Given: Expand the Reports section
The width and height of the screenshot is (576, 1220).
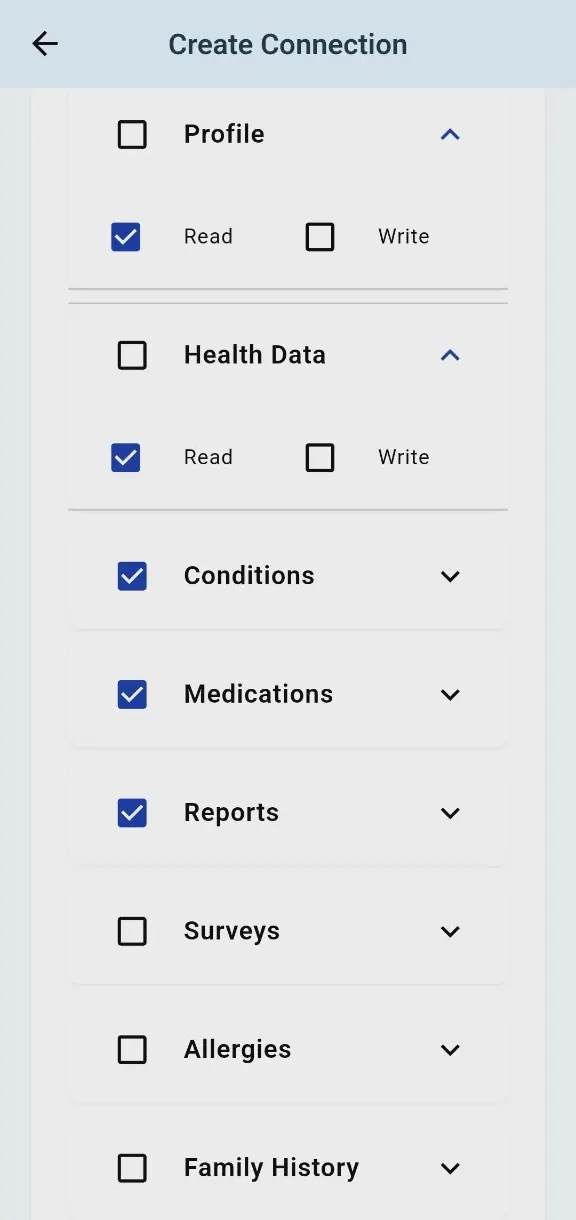Looking at the screenshot, I should [450, 813].
